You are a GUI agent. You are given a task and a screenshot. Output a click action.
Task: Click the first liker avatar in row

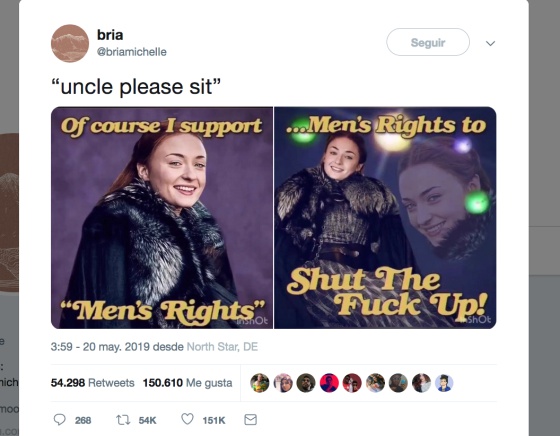click(260, 383)
